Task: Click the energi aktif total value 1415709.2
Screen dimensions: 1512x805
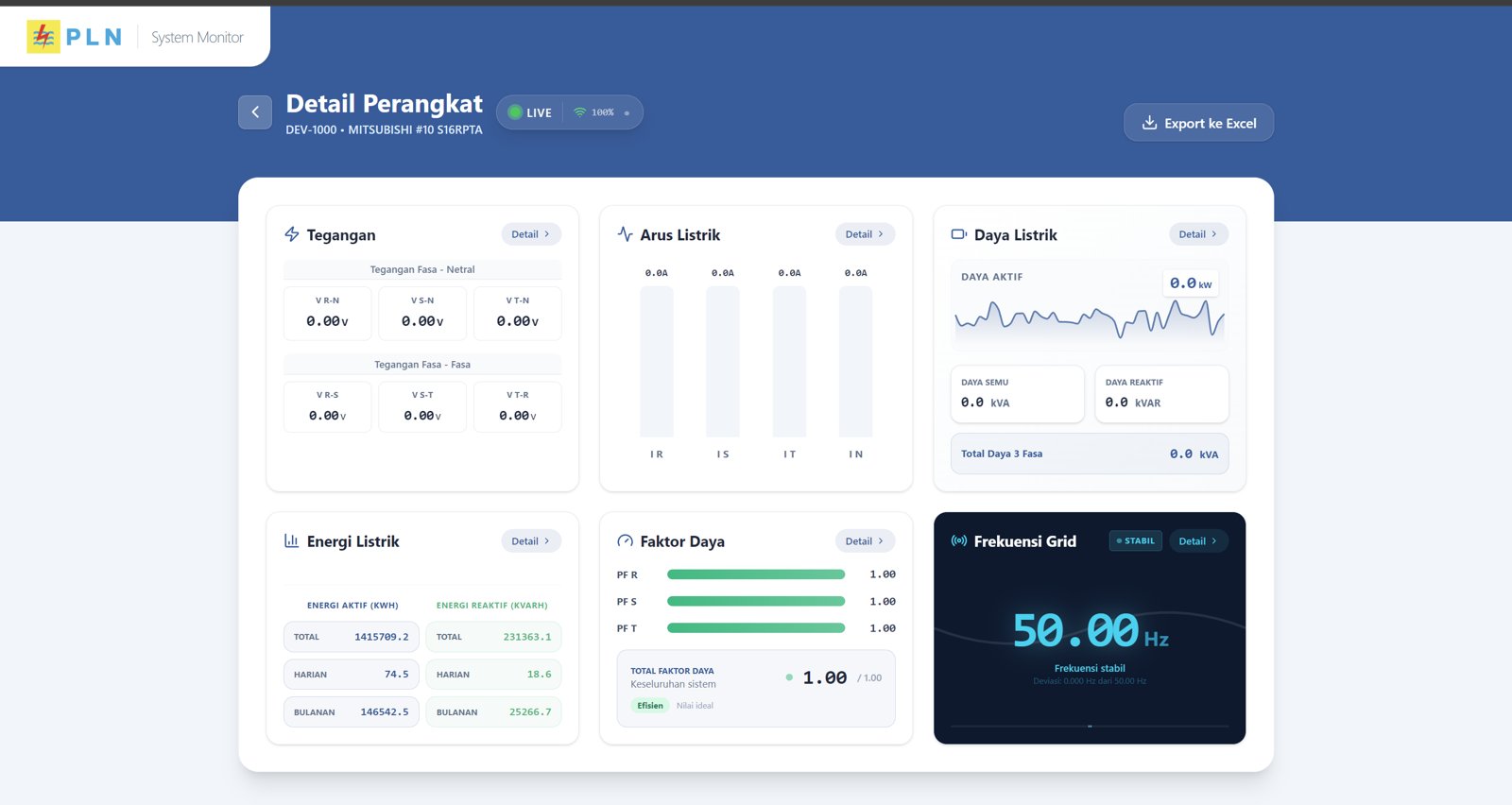Action: 382,637
